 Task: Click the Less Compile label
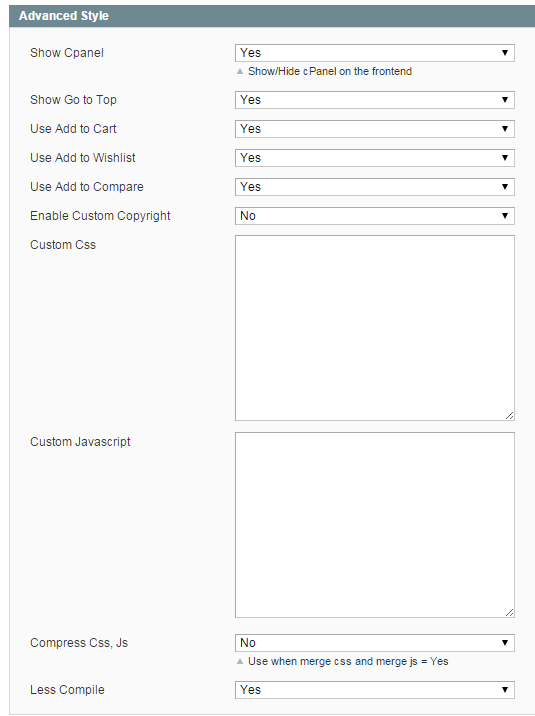pyautogui.click(x=67, y=690)
